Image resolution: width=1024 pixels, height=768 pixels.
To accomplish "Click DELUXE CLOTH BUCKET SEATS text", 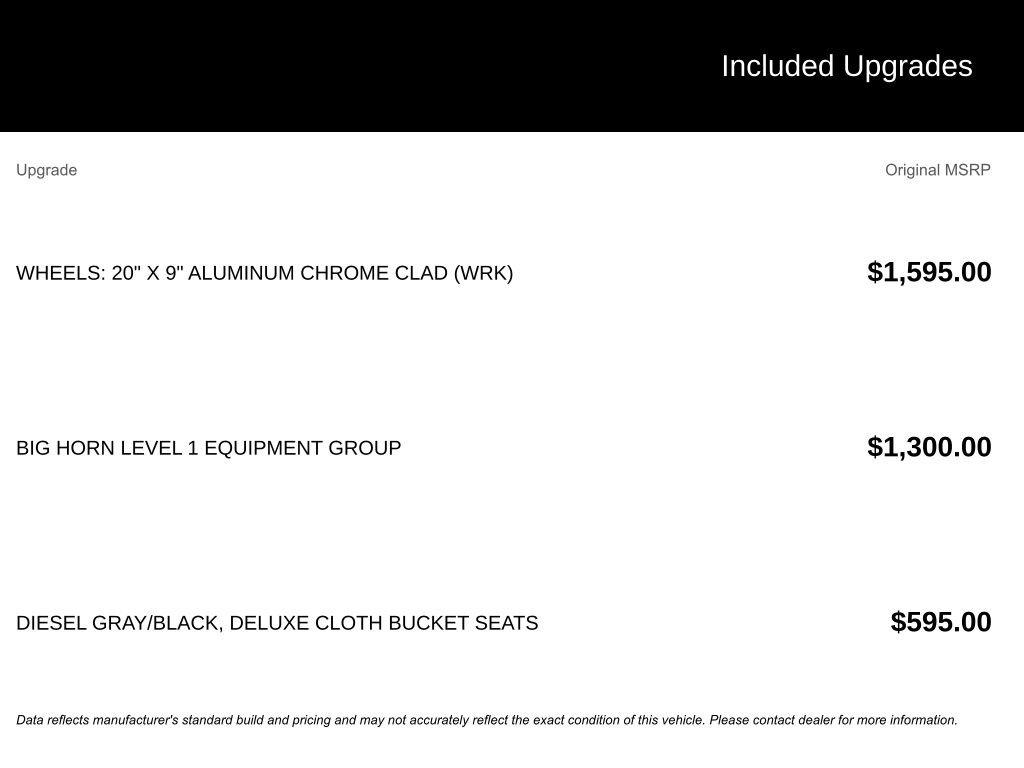I will coord(384,623).
